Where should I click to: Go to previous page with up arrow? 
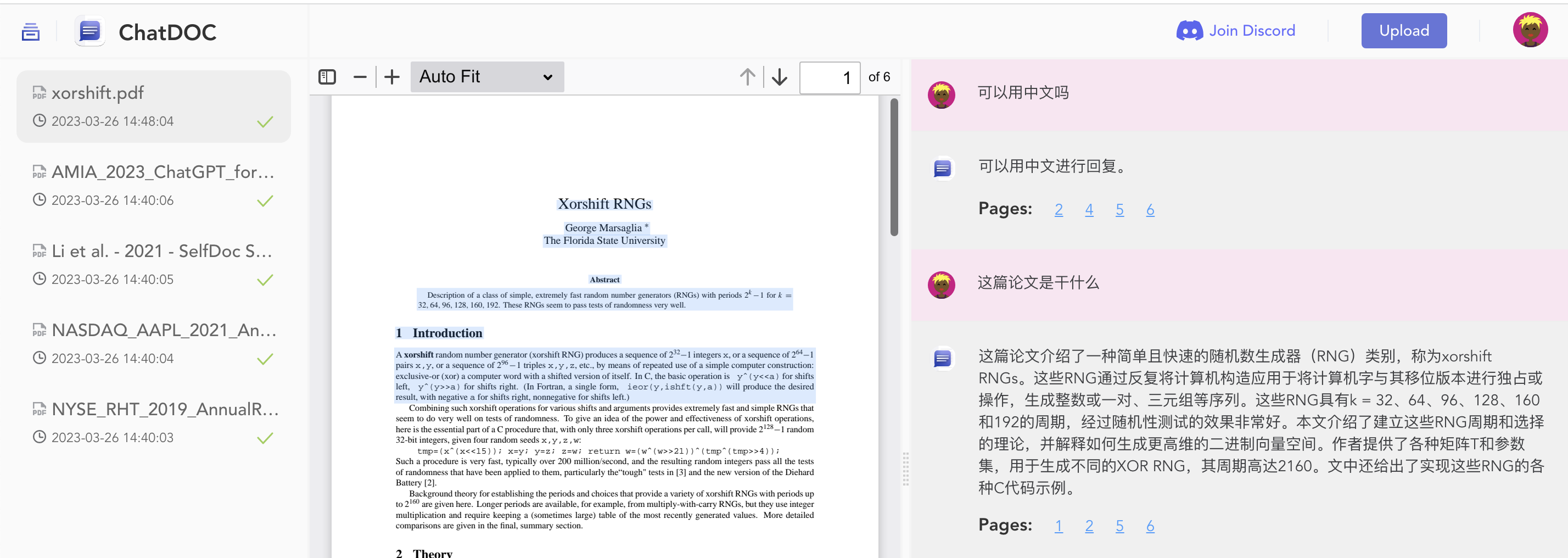(x=747, y=77)
